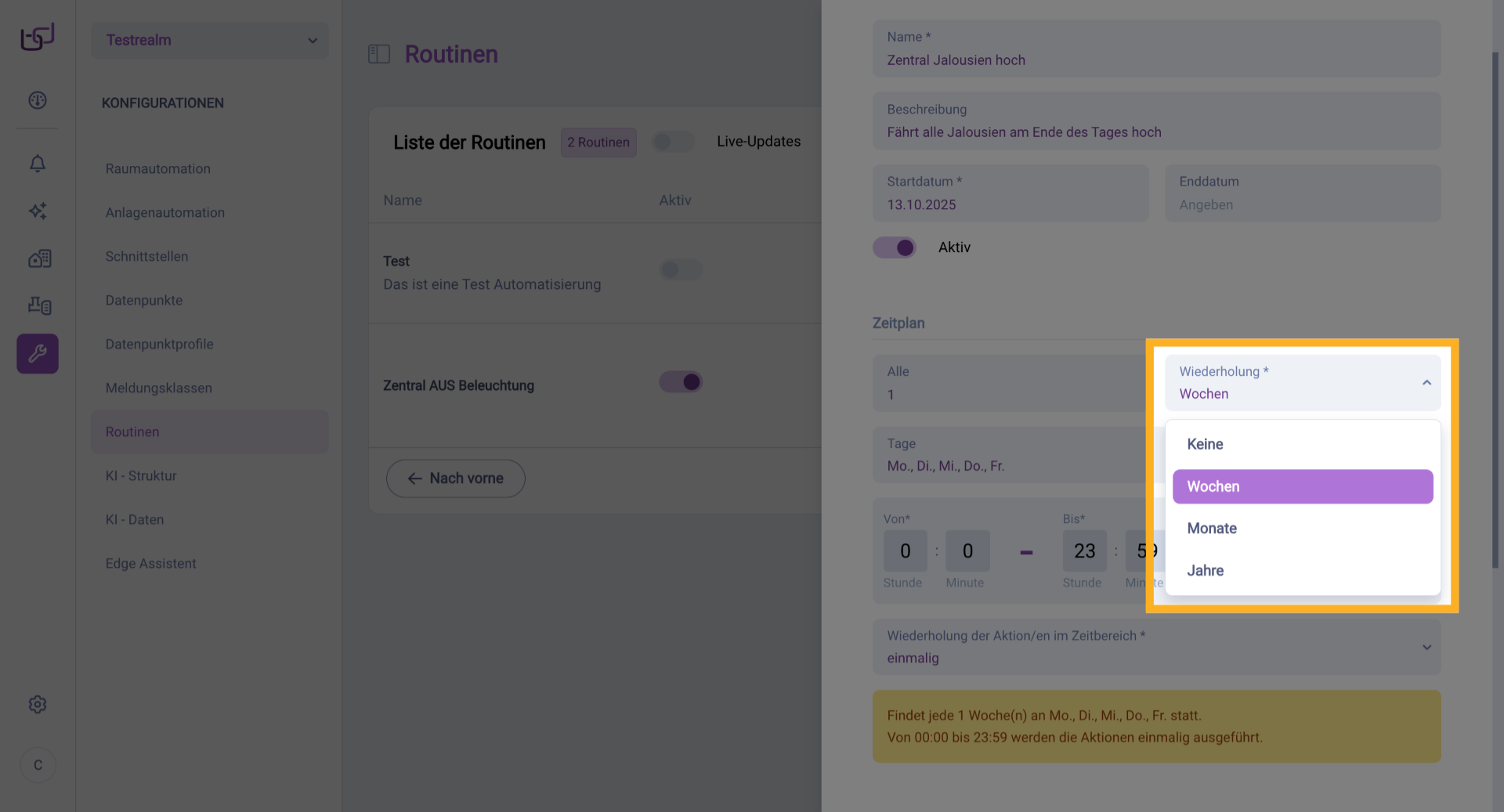
Task: Click the AI sparkles icon in sidebar
Action: pyautogui.click(x=38, y=211)
